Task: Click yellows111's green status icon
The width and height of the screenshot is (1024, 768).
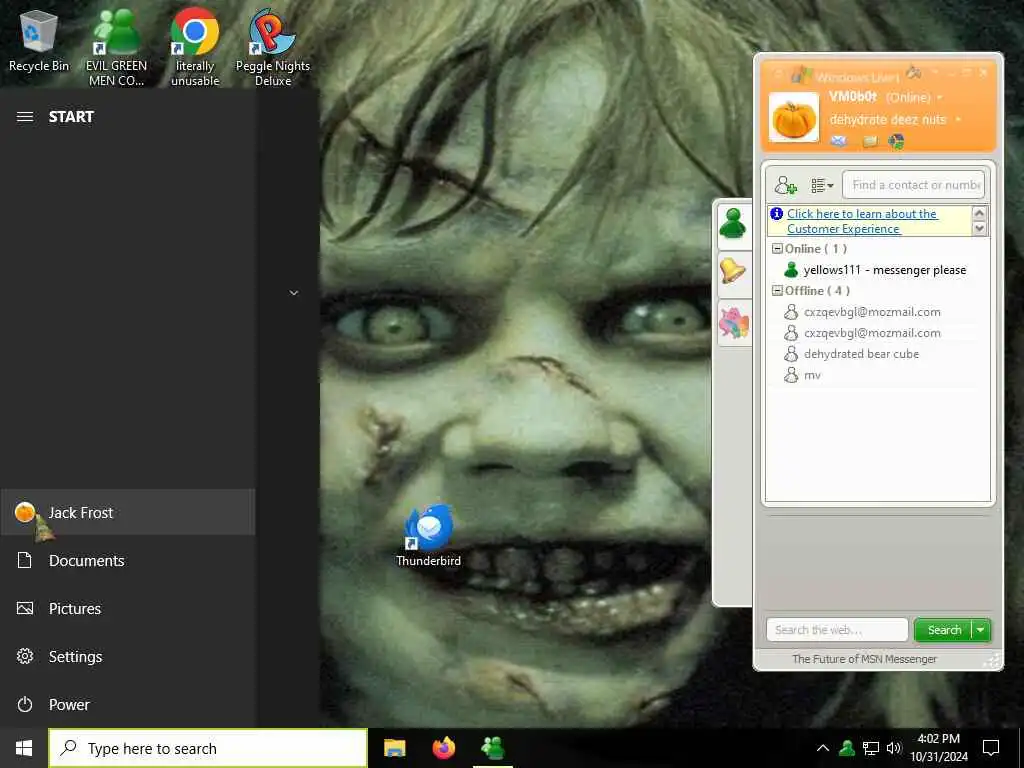Action: pyautogui.click(x=791, y=270)
